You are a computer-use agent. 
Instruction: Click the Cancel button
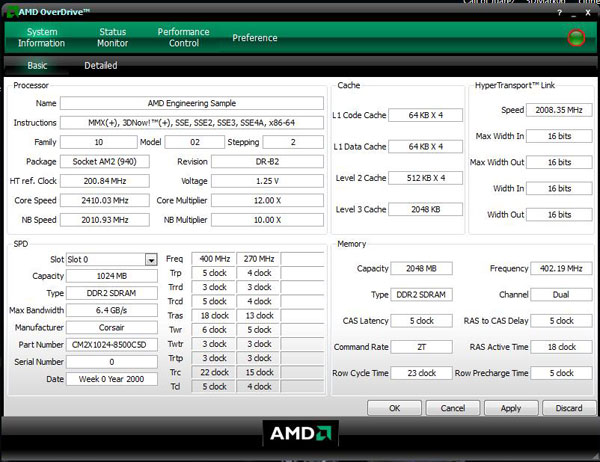point(453,408)
